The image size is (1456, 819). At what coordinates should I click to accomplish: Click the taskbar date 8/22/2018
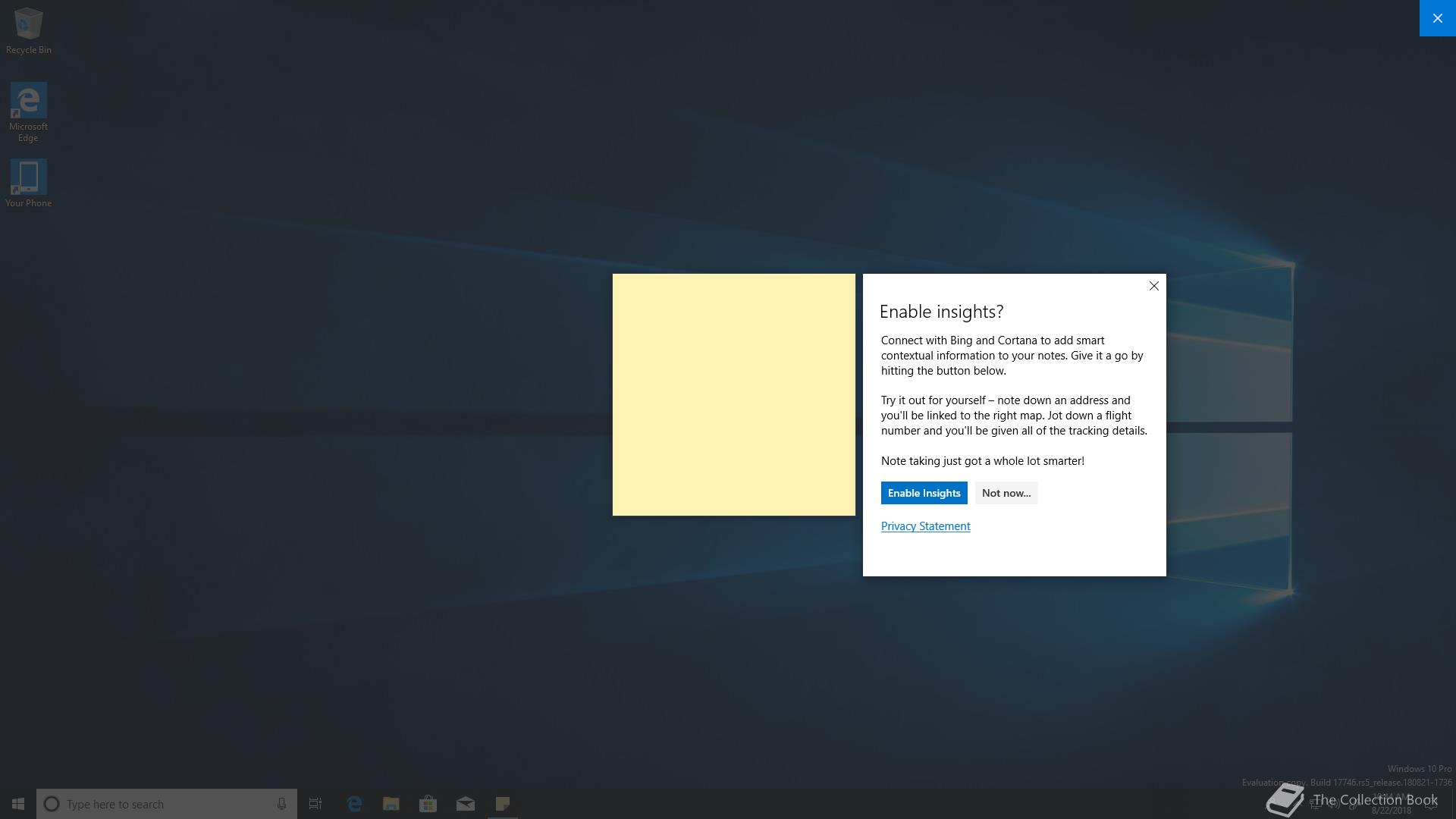point(1391,811)
